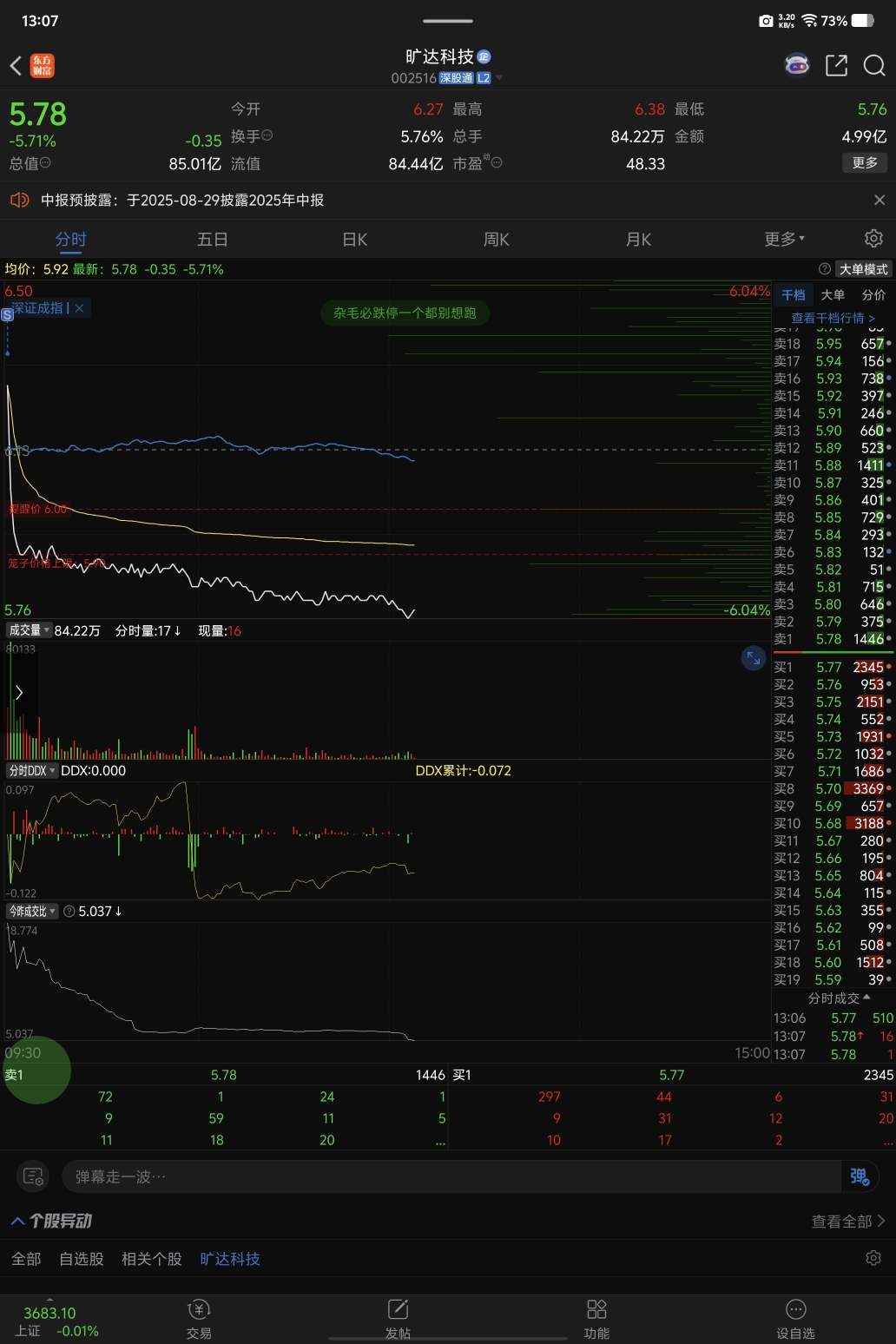This screenshot has width=896, height=1344.
Task: Open 查看全部 link for 个股异动
Action: (848, 1221)
